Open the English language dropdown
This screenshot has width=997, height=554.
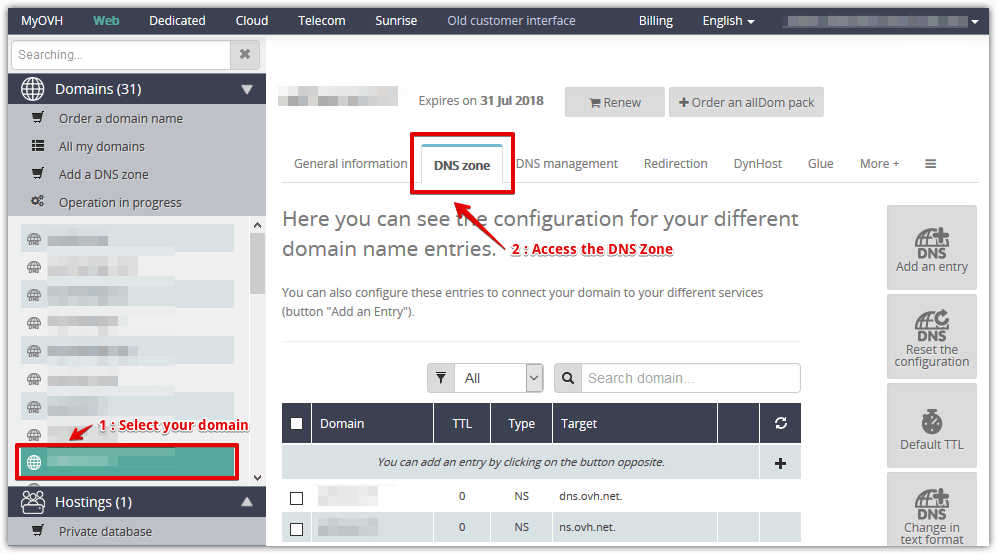(x=728, y=21)
